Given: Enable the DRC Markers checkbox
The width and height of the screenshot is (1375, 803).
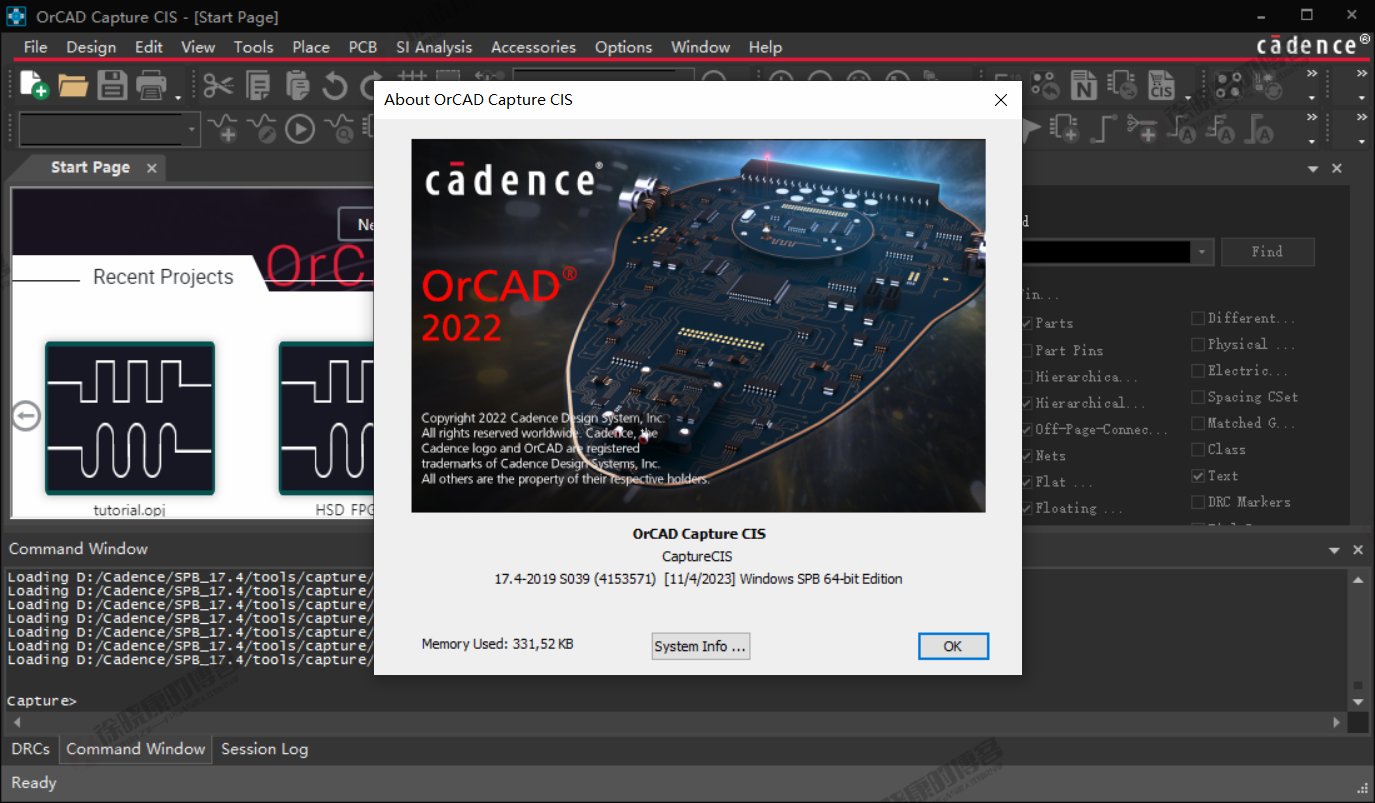Looking at the screenshot, I should click(1198, 503).
